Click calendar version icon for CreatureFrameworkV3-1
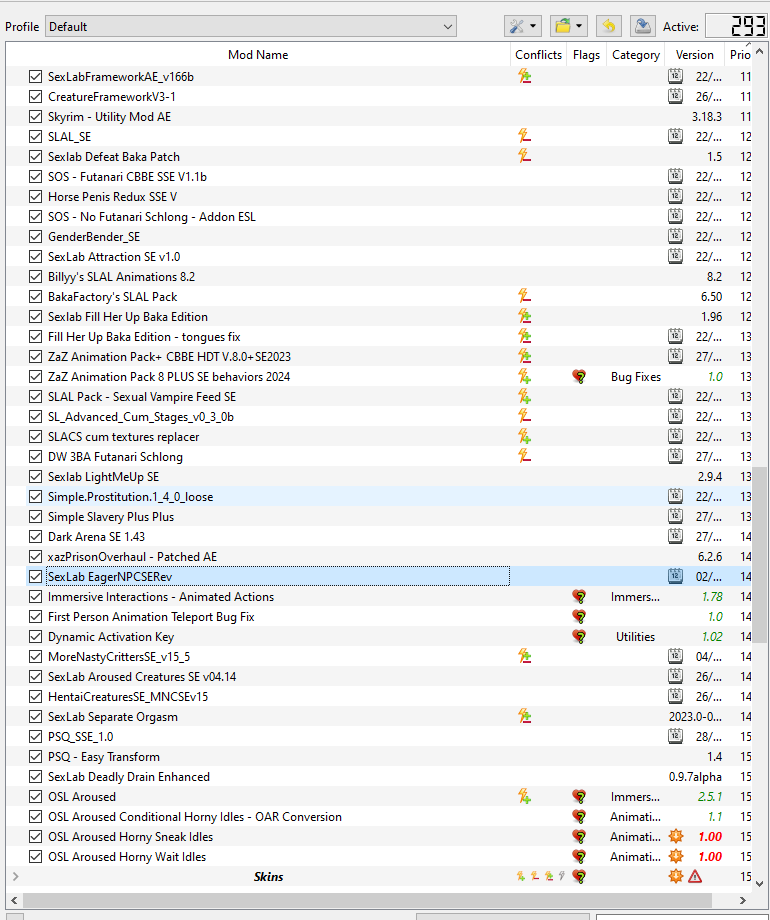 (676, 96)
